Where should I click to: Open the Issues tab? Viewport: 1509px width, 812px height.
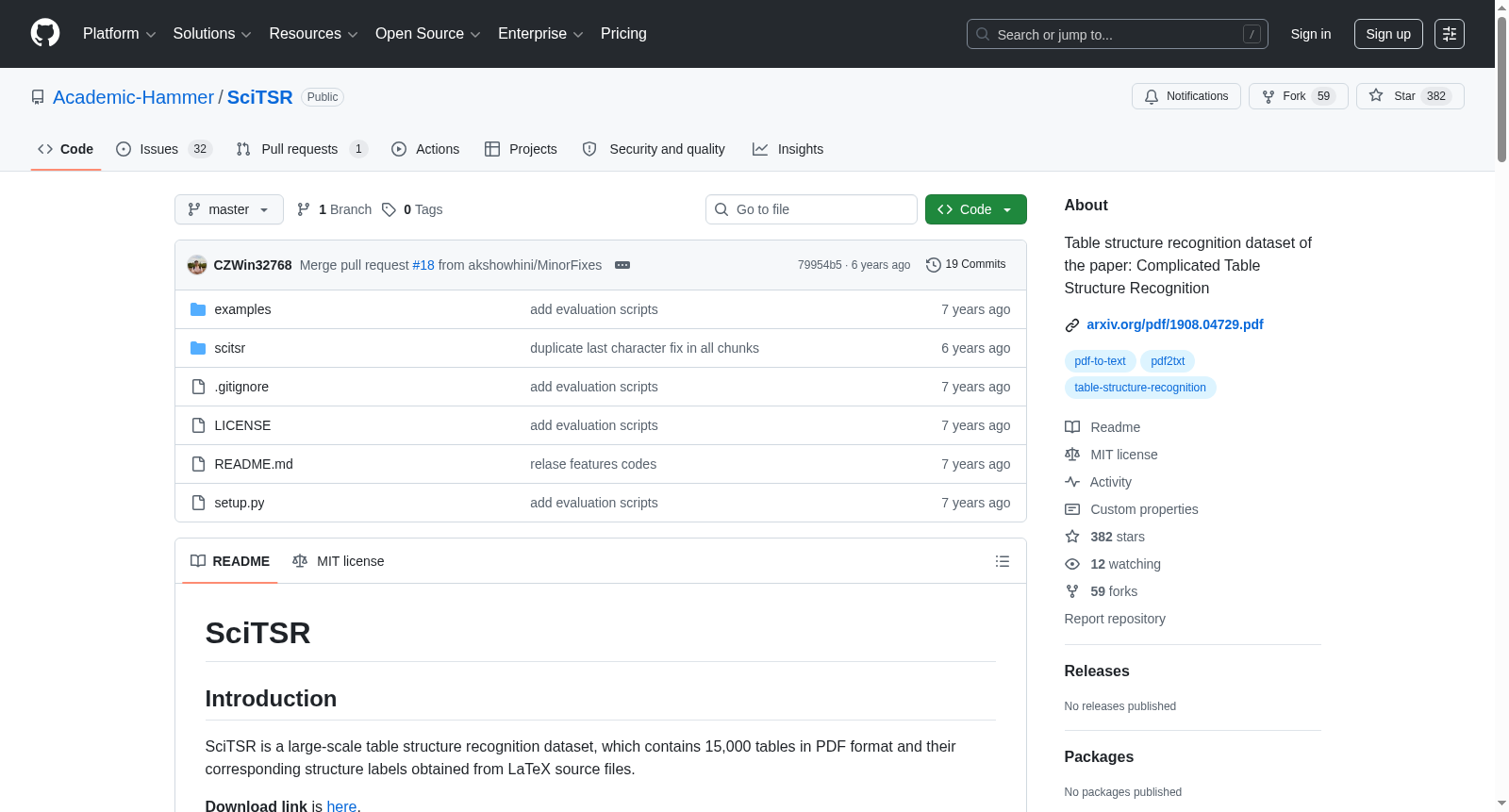164,149
